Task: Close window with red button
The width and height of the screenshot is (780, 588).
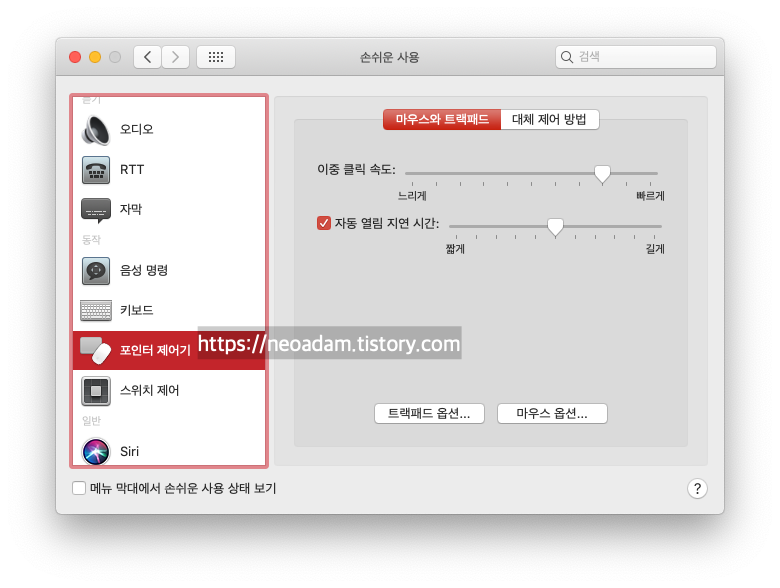Action: click(75, 57)
